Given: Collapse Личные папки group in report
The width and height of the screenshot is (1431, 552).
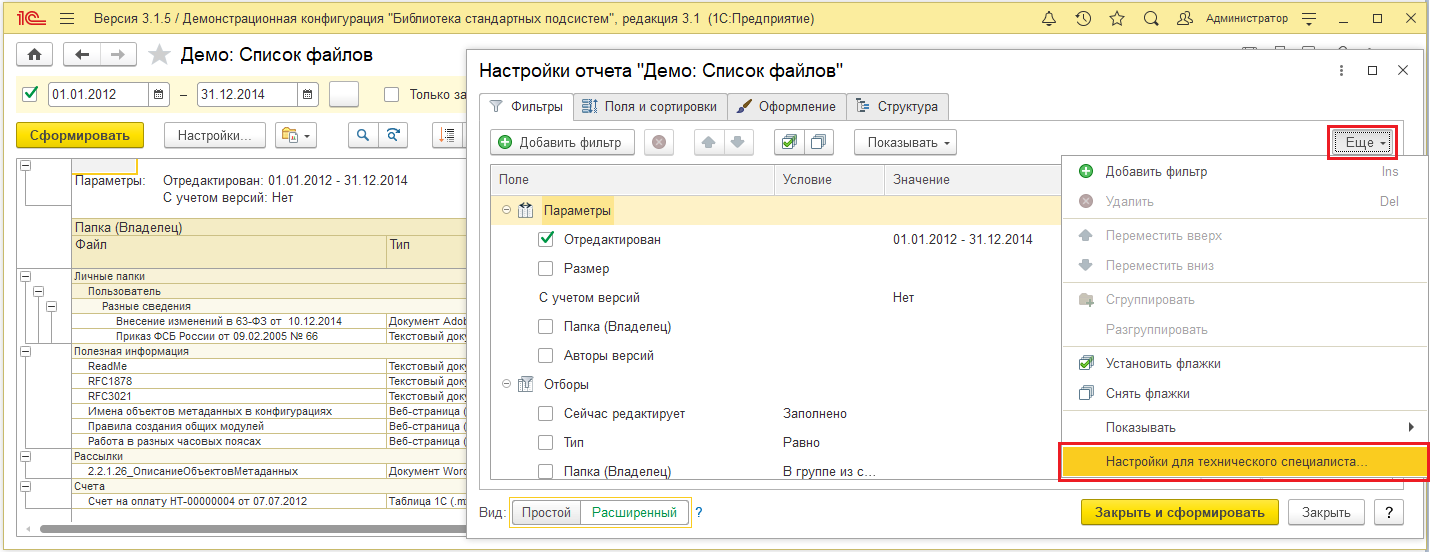Looking at the screenshot, I should tap(25, 276).
